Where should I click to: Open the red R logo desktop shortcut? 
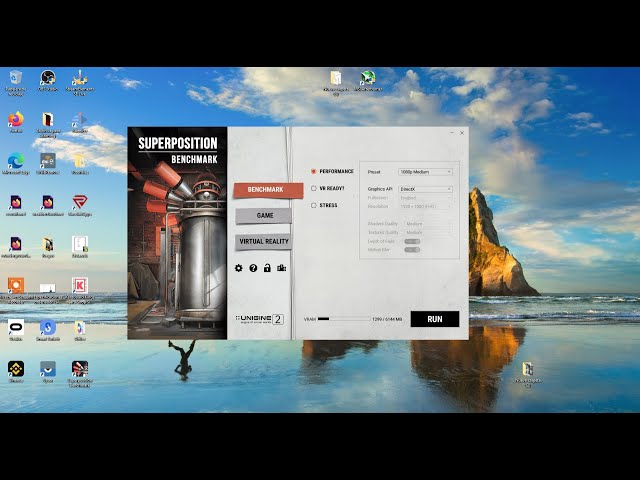click(x=80, y=202)
